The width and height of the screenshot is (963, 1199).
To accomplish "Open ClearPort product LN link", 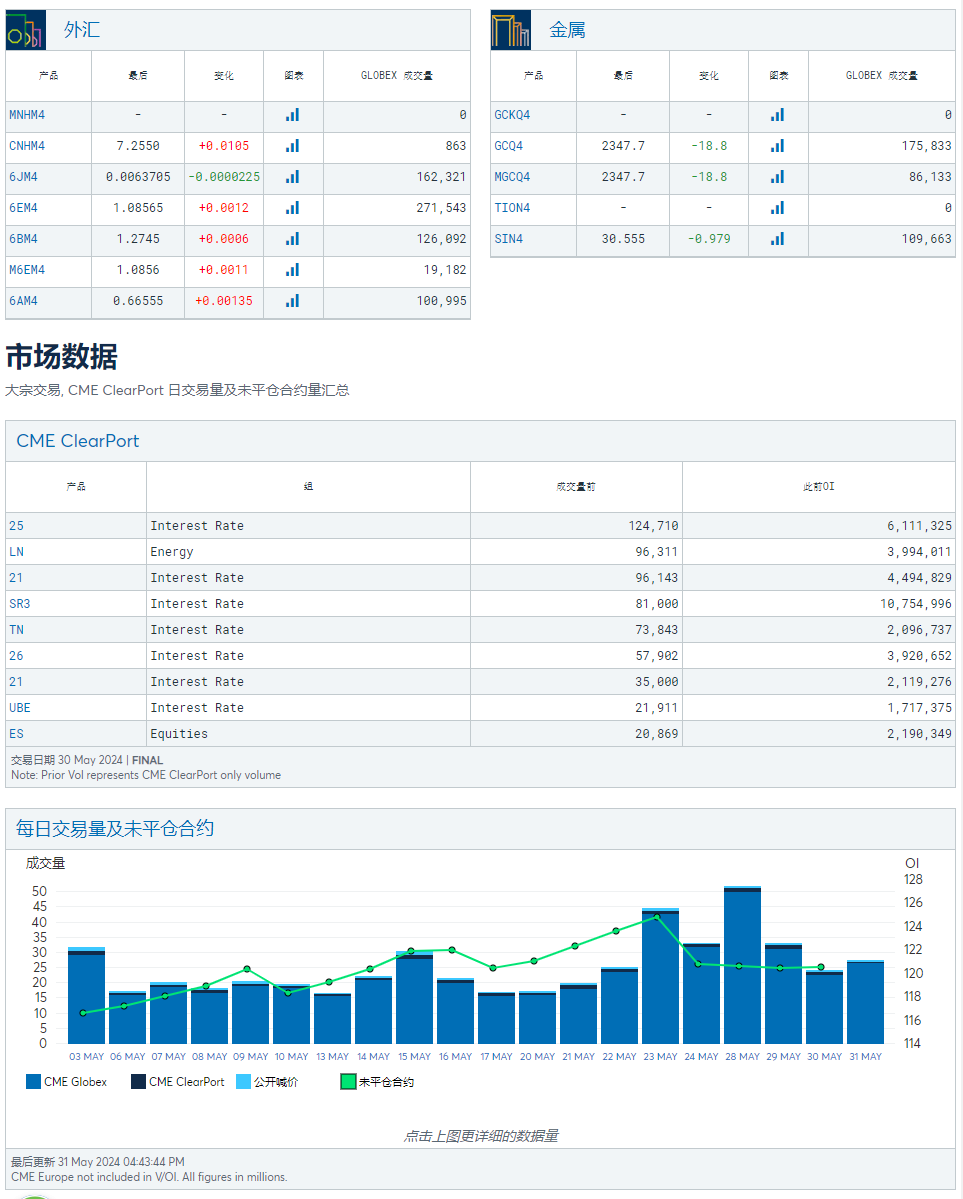I will coord(16,552).
